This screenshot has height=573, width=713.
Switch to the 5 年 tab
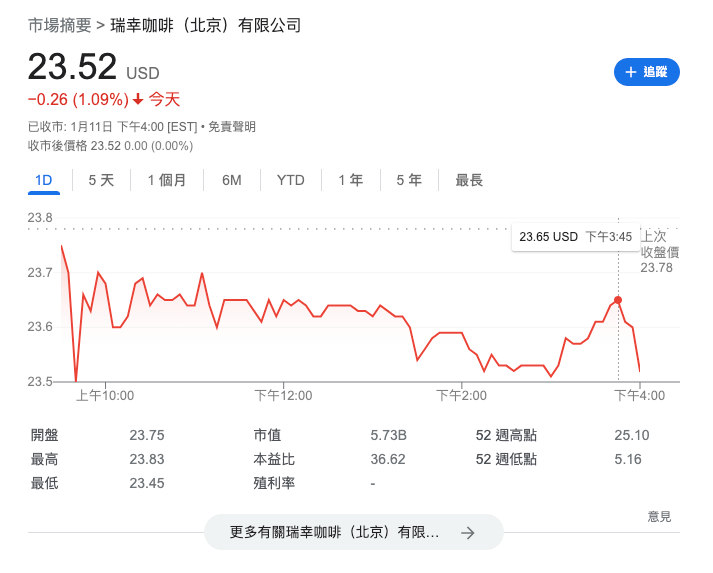tap(409, 181)
